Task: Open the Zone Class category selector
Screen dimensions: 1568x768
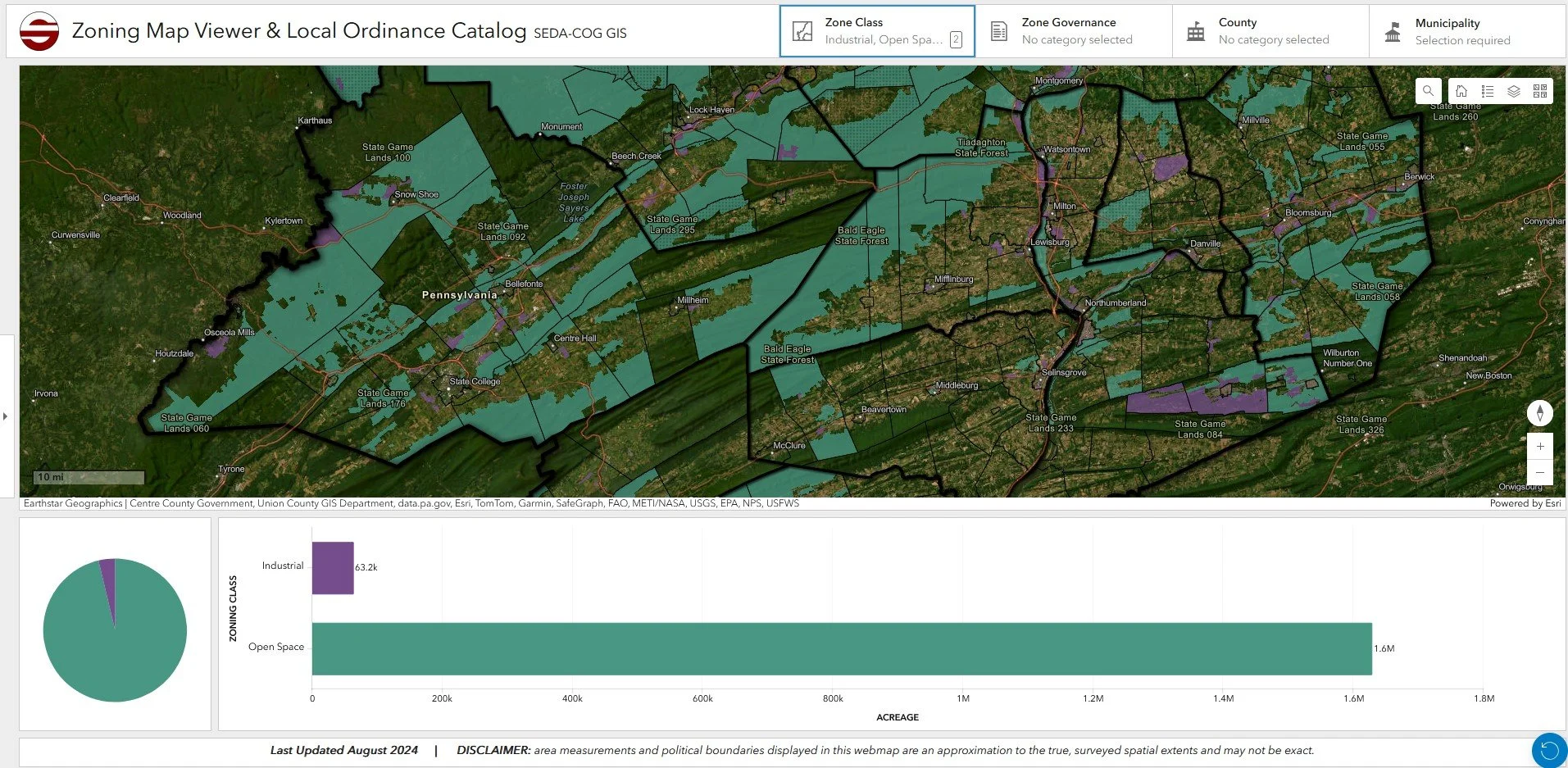Action: click(877, 31)
